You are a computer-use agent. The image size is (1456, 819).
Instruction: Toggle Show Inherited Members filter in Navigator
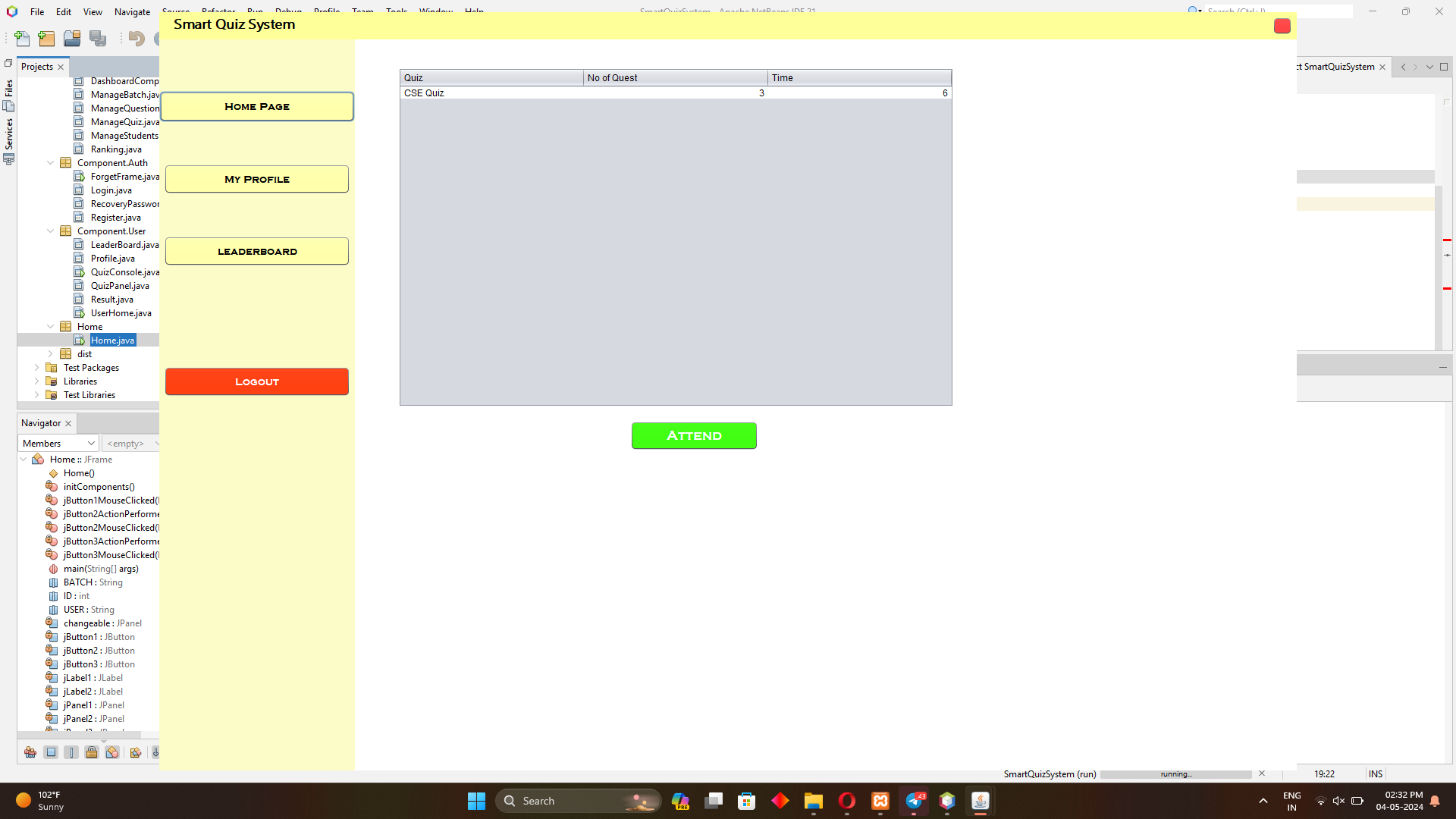(x=30, y=752)
